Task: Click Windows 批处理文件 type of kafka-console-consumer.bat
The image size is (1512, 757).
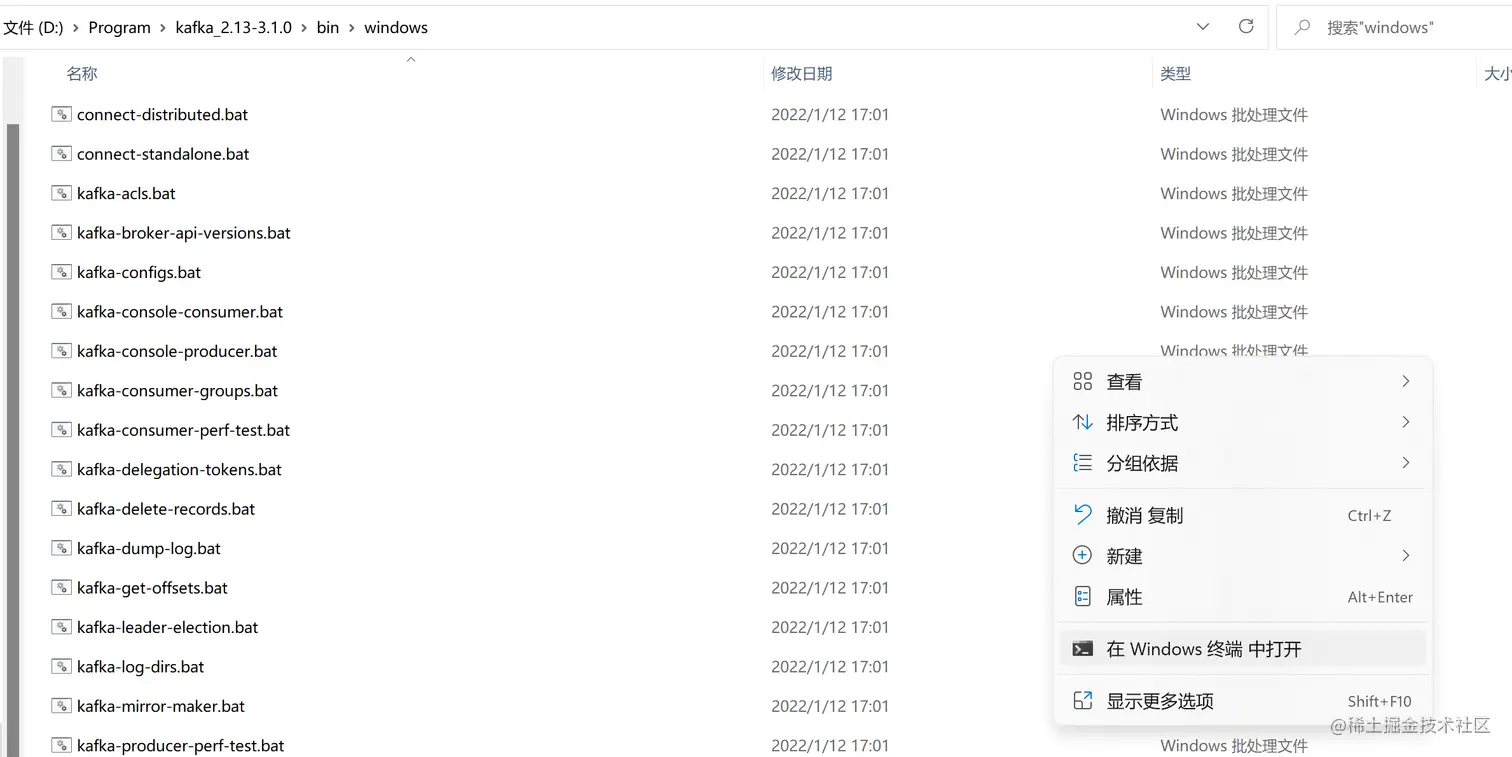Action: 1234,312
